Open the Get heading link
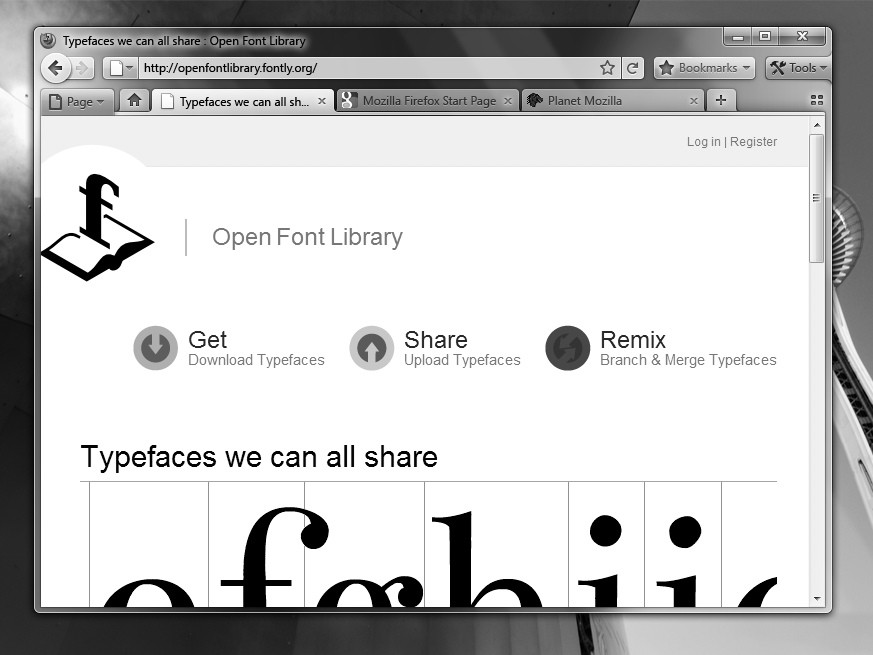Viewport: 873px width, 655px height. pyautogui.click(x=207, y=340)
